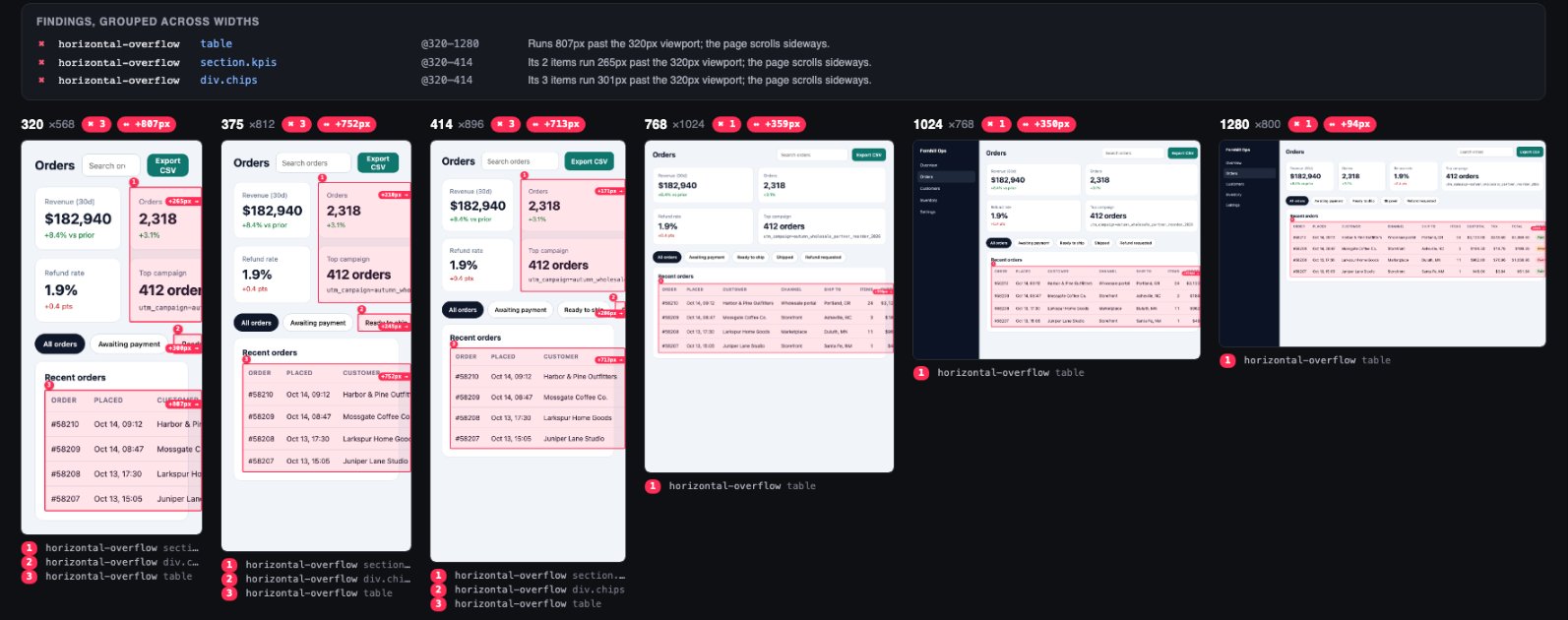Focus the search field in the 375 preview
This screenshot has width=1568, height=620.
pos(313,163)
